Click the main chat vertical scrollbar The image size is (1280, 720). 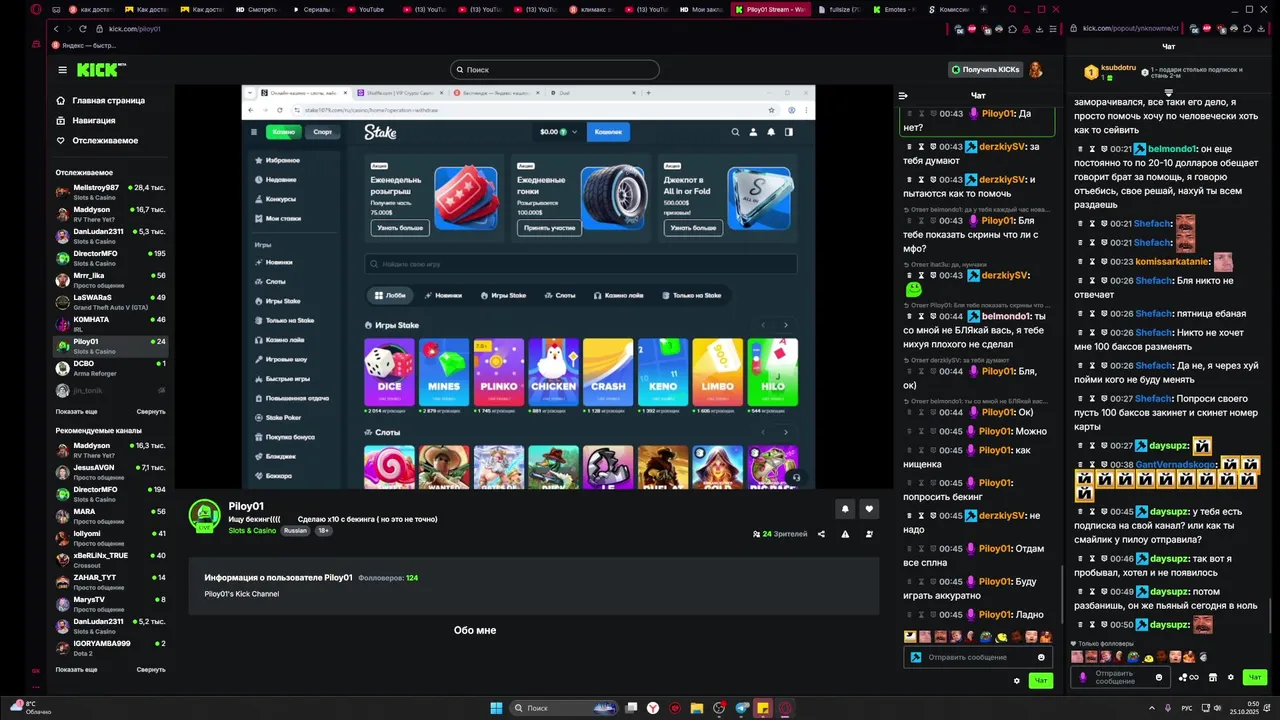click(x=1061, y=595)
